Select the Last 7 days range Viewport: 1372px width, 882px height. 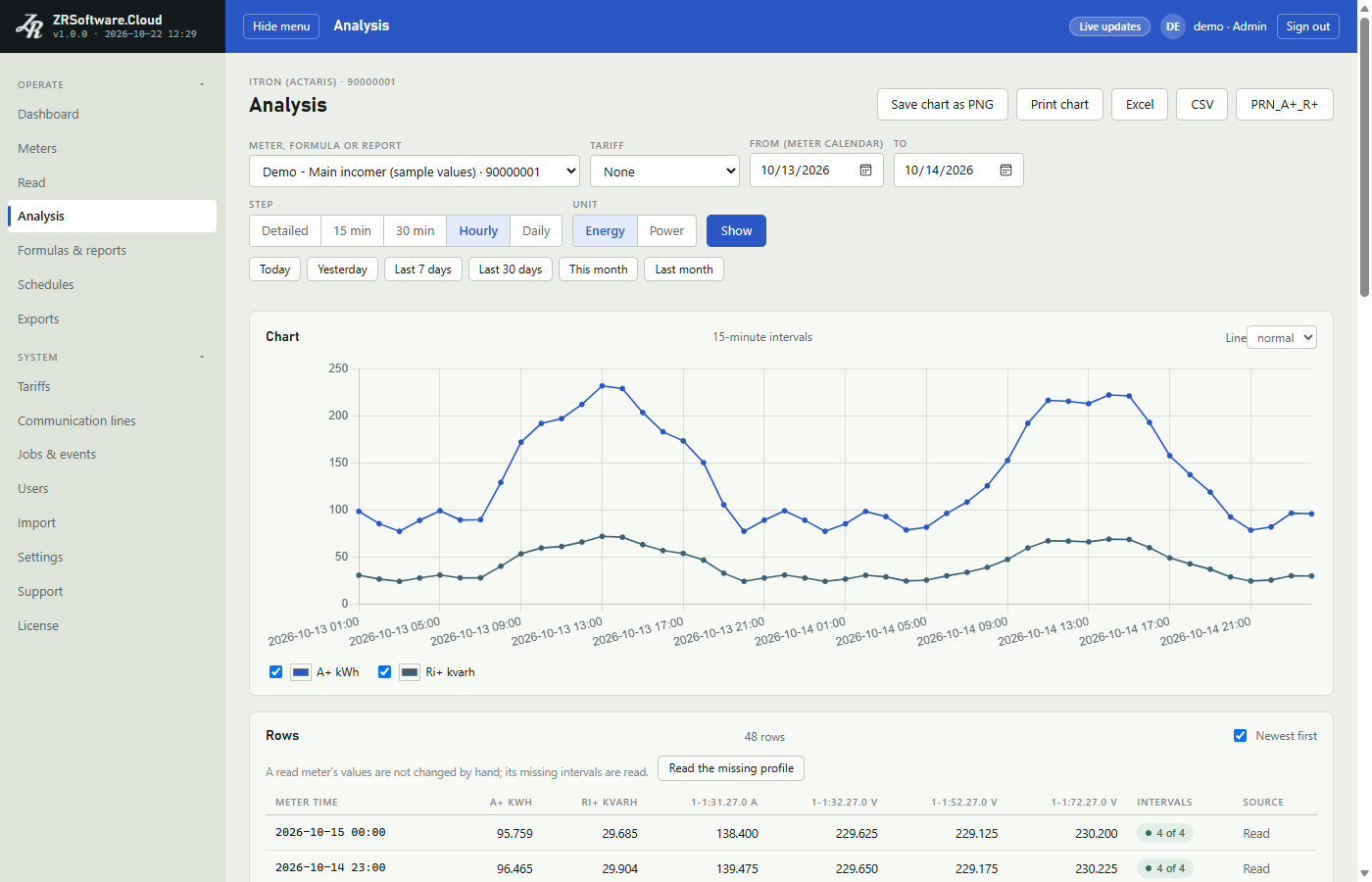tap(423, 269)
